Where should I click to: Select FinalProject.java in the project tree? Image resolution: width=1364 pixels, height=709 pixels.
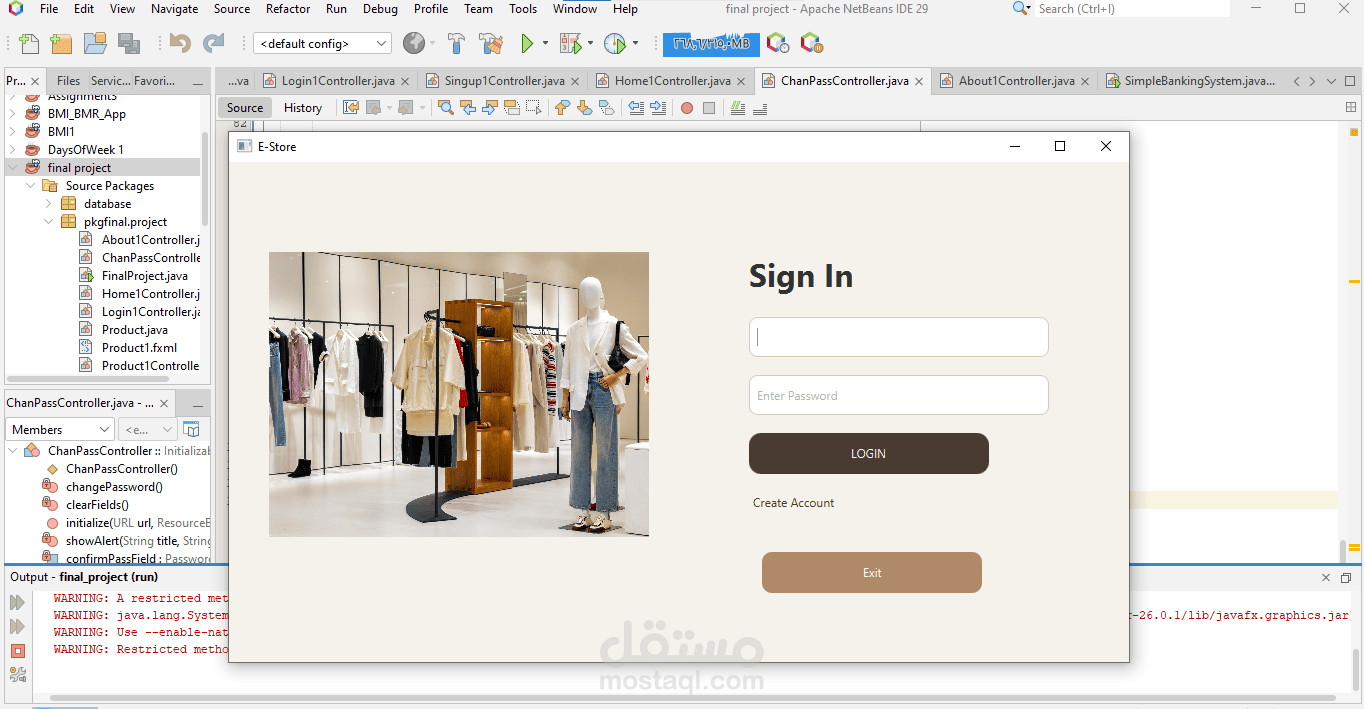tap(144, 276)
